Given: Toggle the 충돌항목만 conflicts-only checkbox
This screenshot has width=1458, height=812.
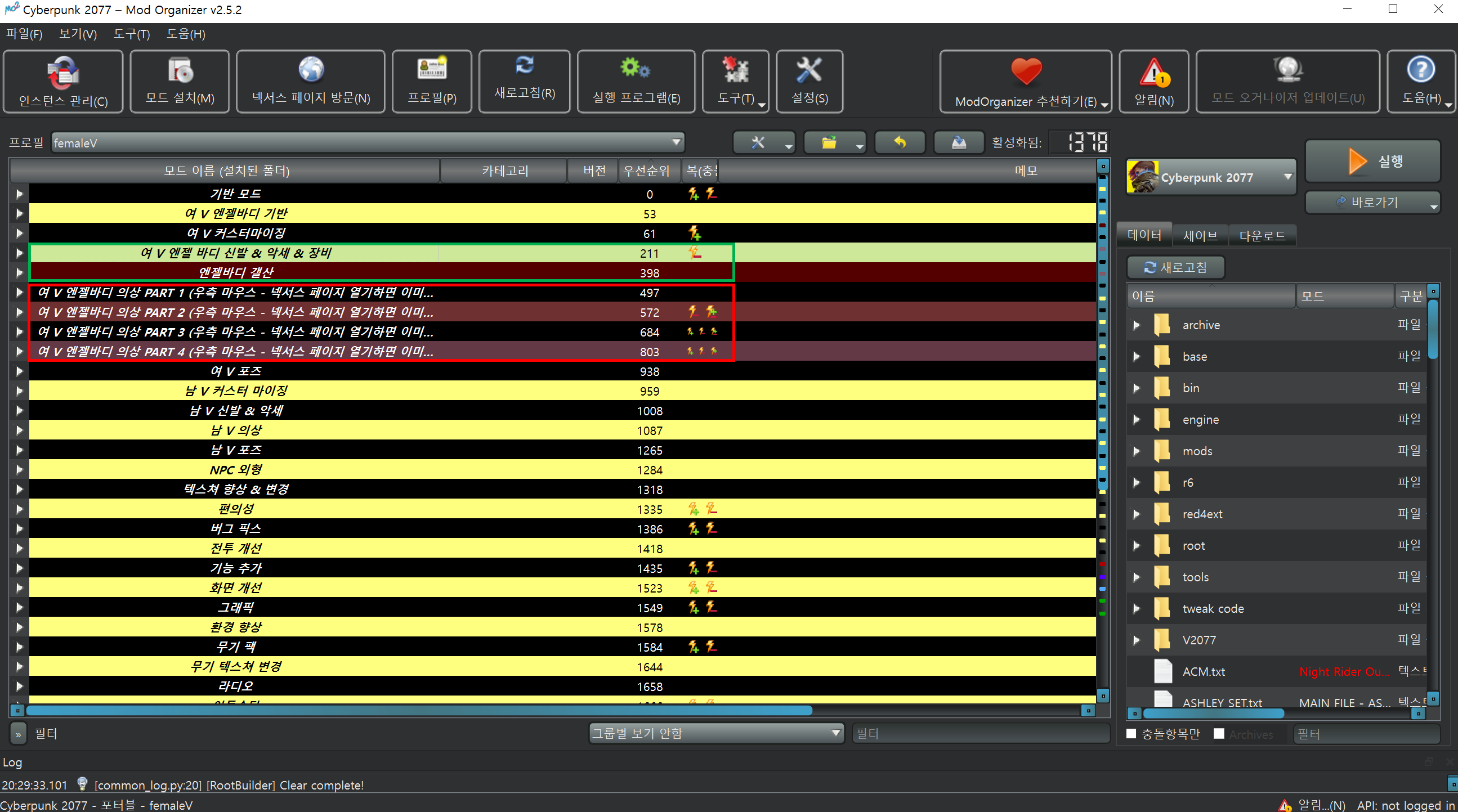Looking at the screenshot, I should (1131, 733).
